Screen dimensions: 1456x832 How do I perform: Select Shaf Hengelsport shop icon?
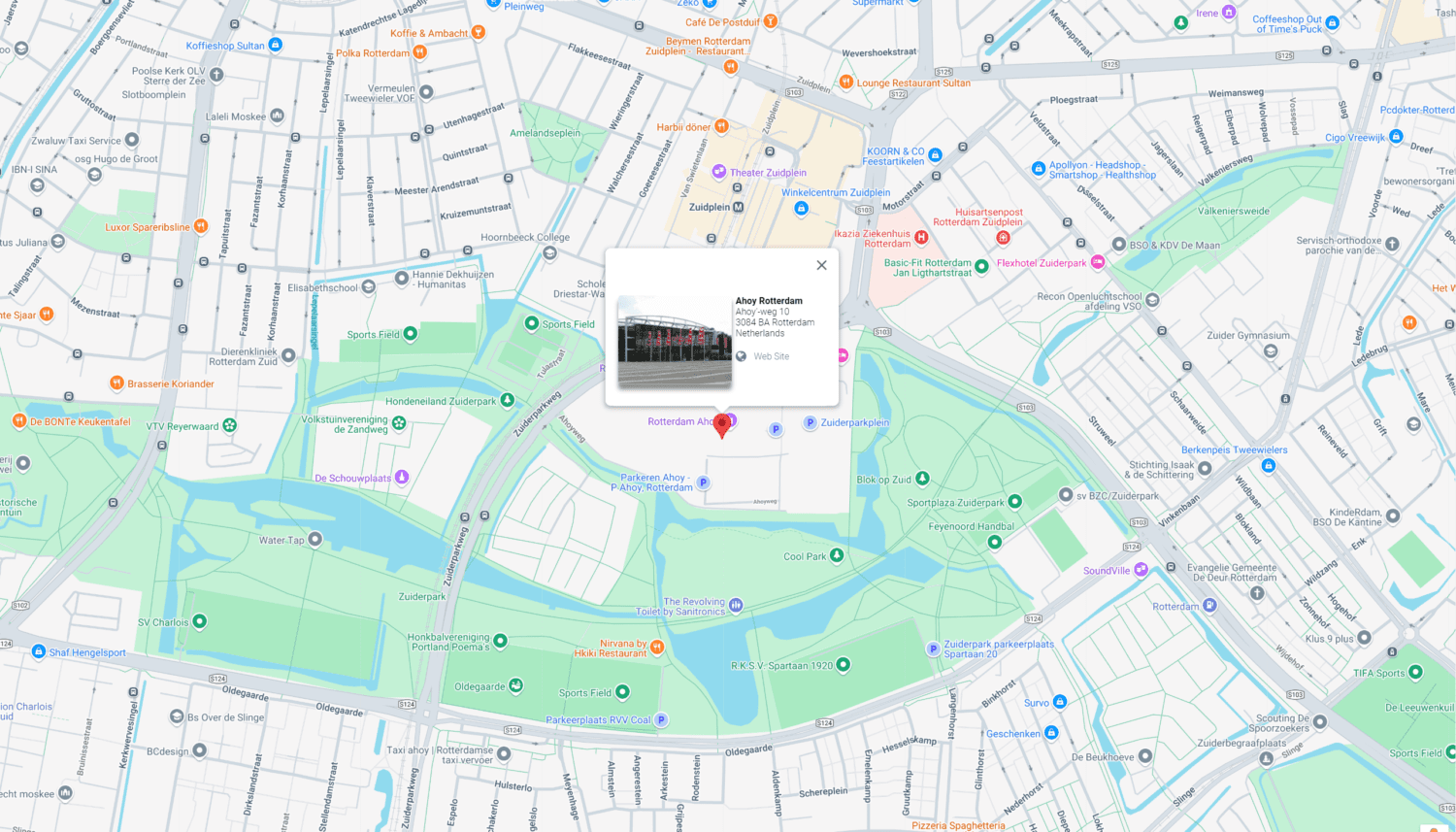39,651
